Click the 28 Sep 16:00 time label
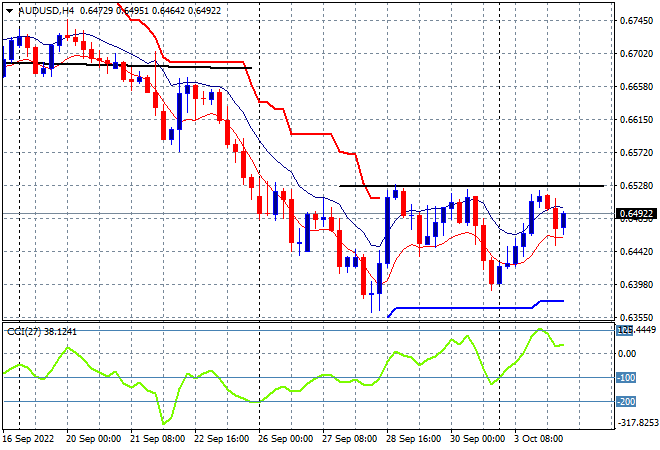This screenshot has width=660, height=450. point(413,439)
